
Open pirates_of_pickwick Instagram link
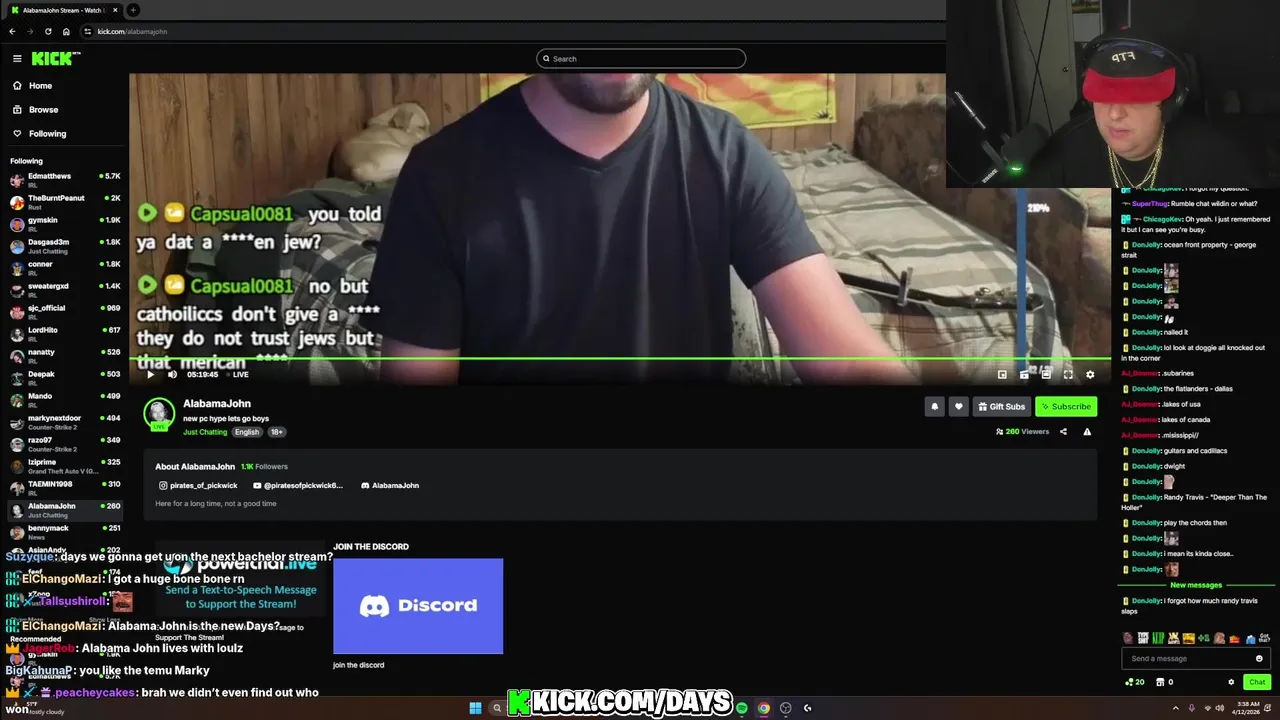coord(198,486)
